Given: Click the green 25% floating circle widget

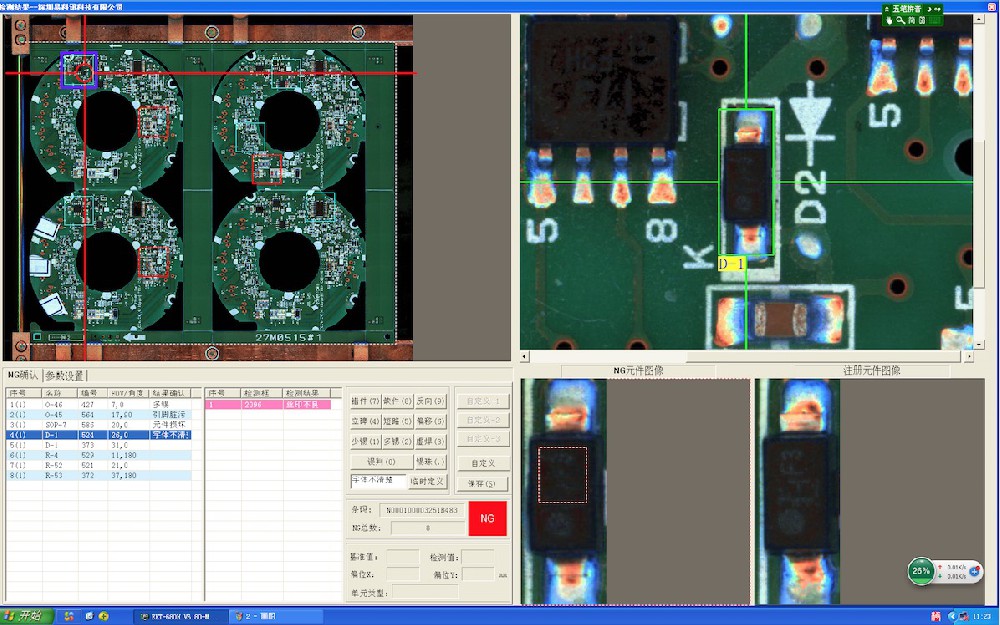Looking at the screenshot, I should [x=921, y=570].
